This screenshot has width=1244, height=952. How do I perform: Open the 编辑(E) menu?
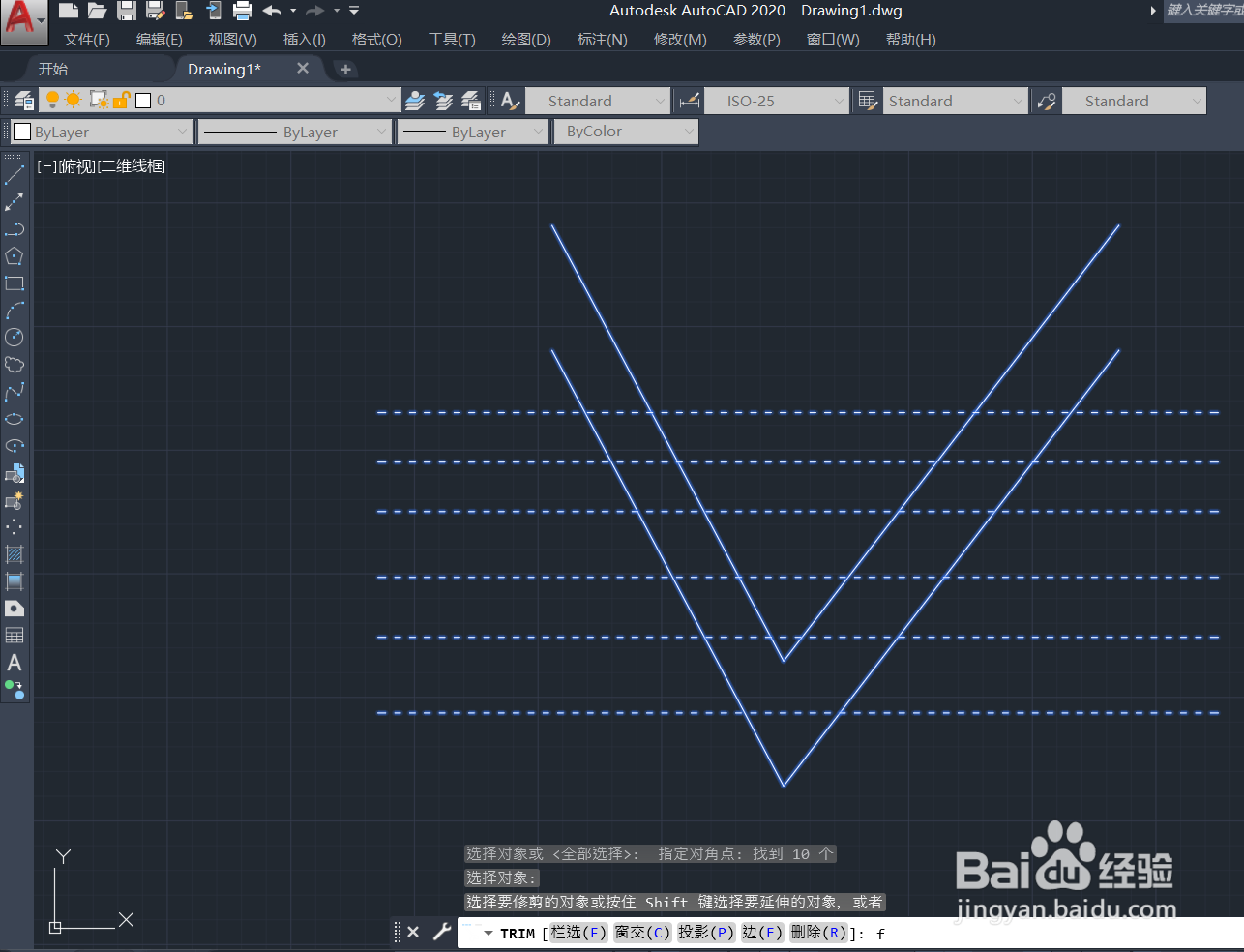pos(160,40)
